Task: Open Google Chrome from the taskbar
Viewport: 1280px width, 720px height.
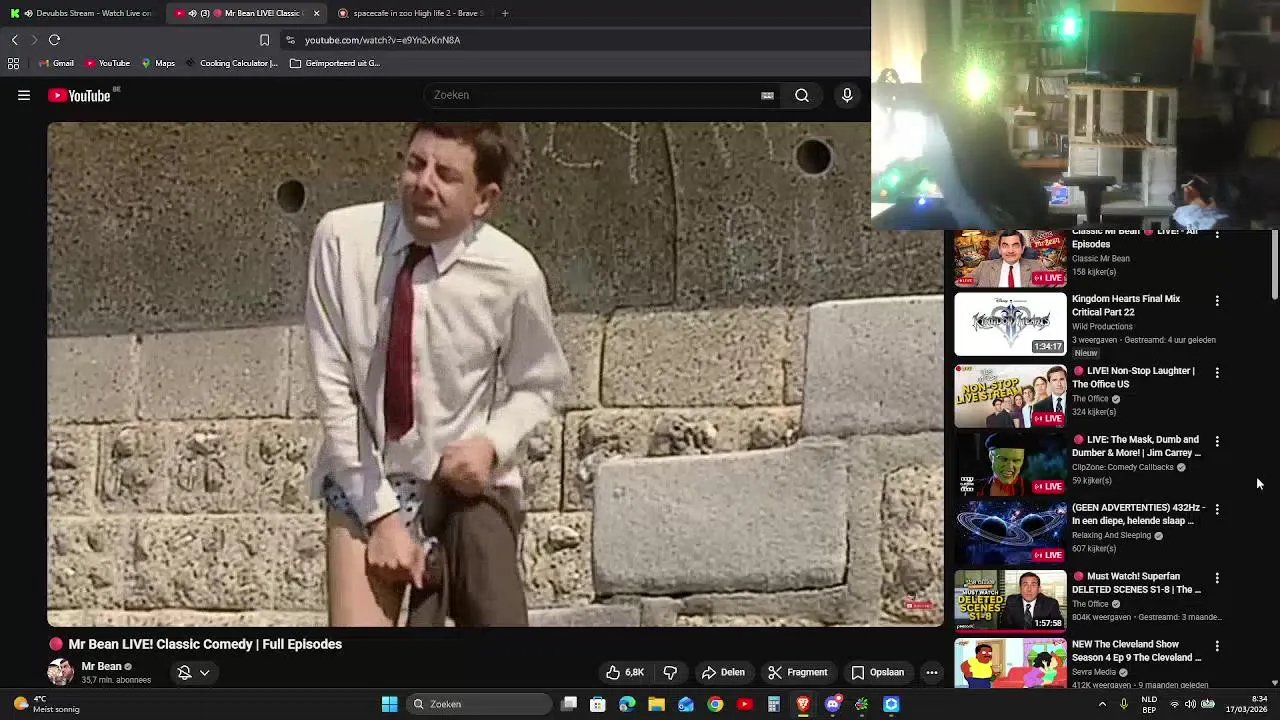Action: [715, 704]
